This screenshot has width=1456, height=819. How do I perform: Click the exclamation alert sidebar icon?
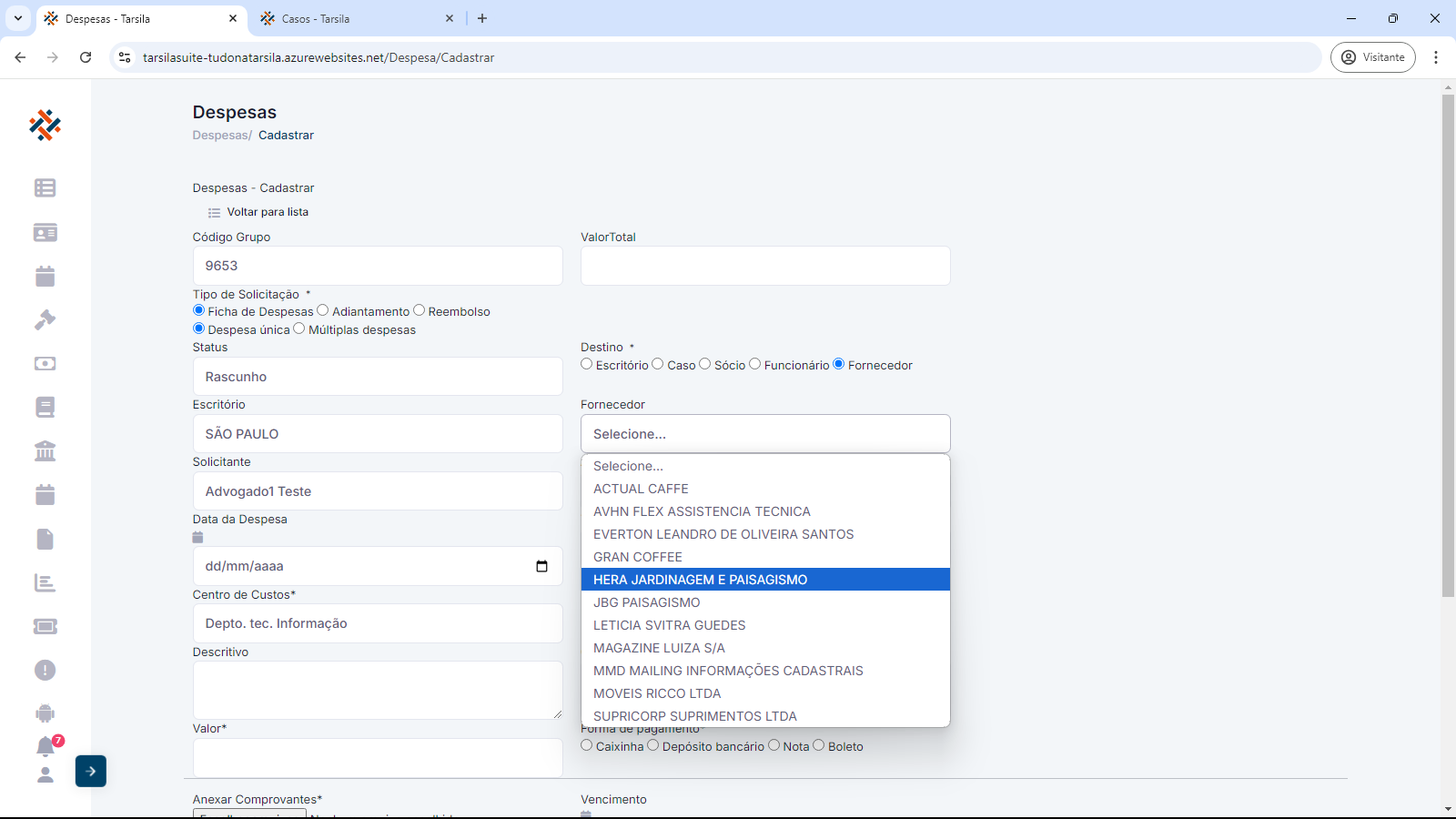coord(45,670)
